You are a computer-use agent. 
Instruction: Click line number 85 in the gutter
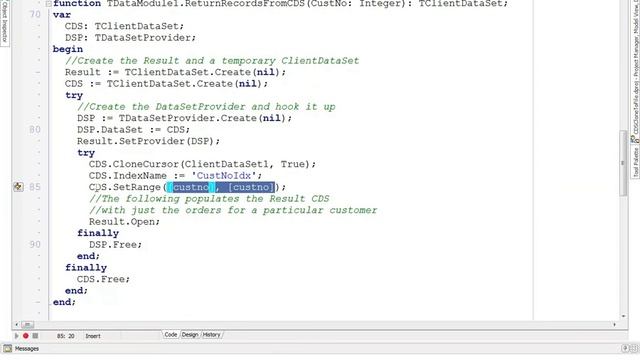tap(35, 187)
